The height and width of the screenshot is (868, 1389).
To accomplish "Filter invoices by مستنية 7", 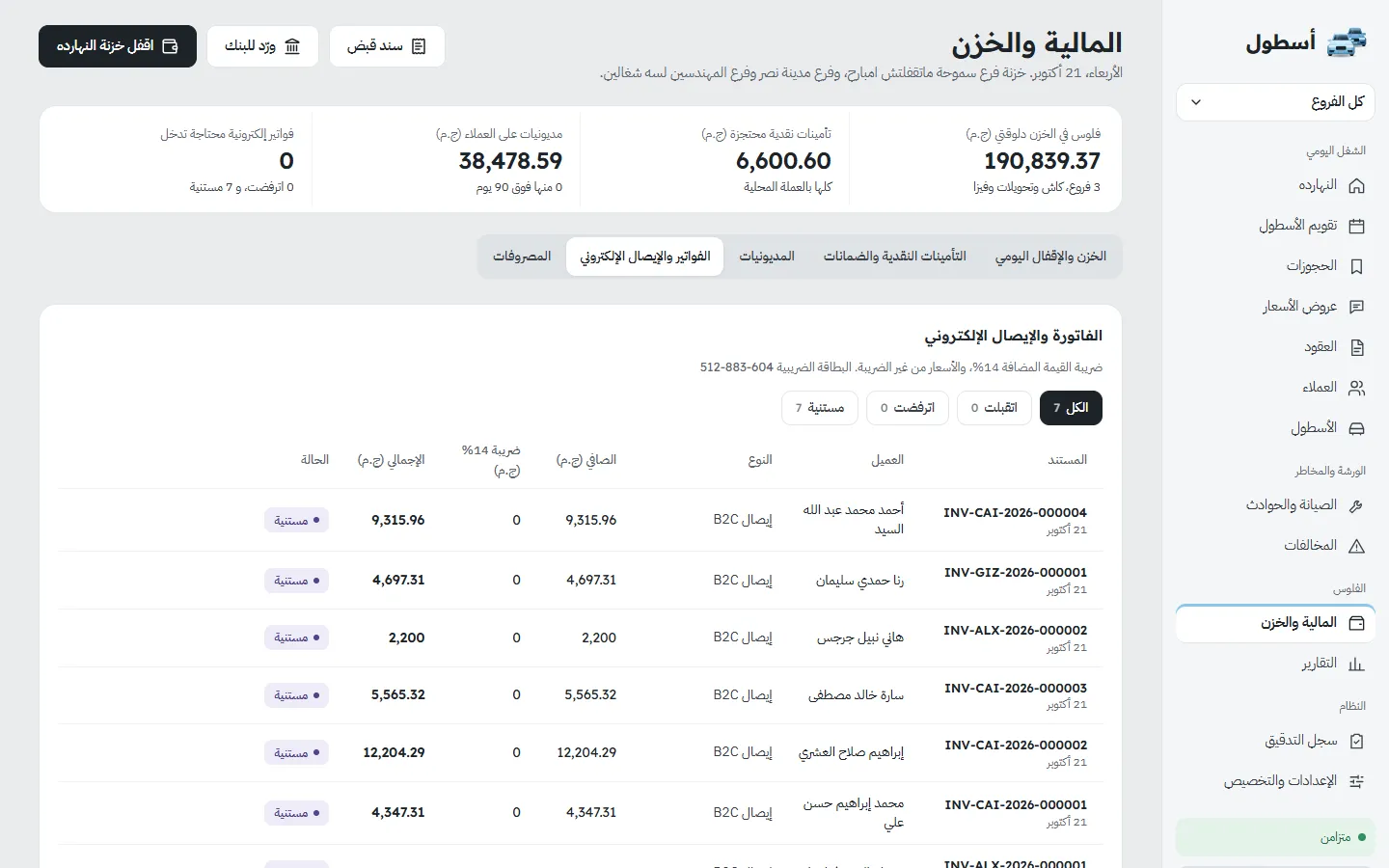I will 820,408.
